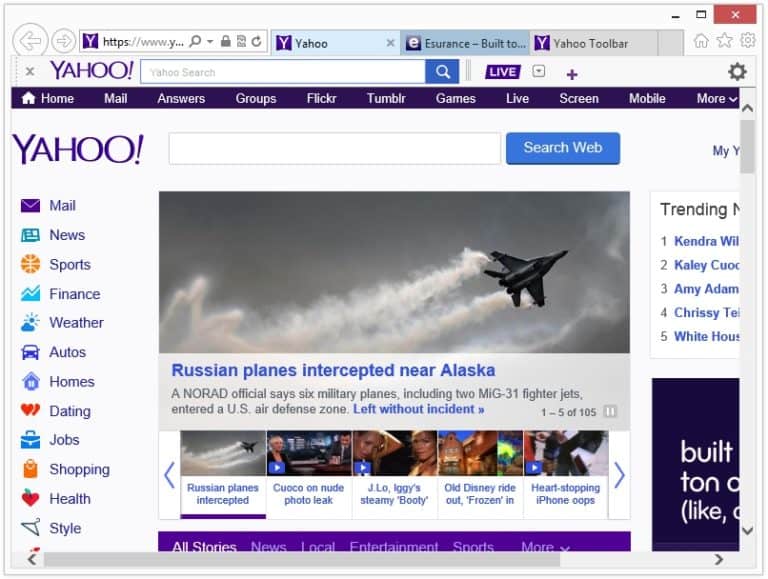Click the toolbar blue search magnifier button
Screen dimensions: 768x579
(442, 72)
